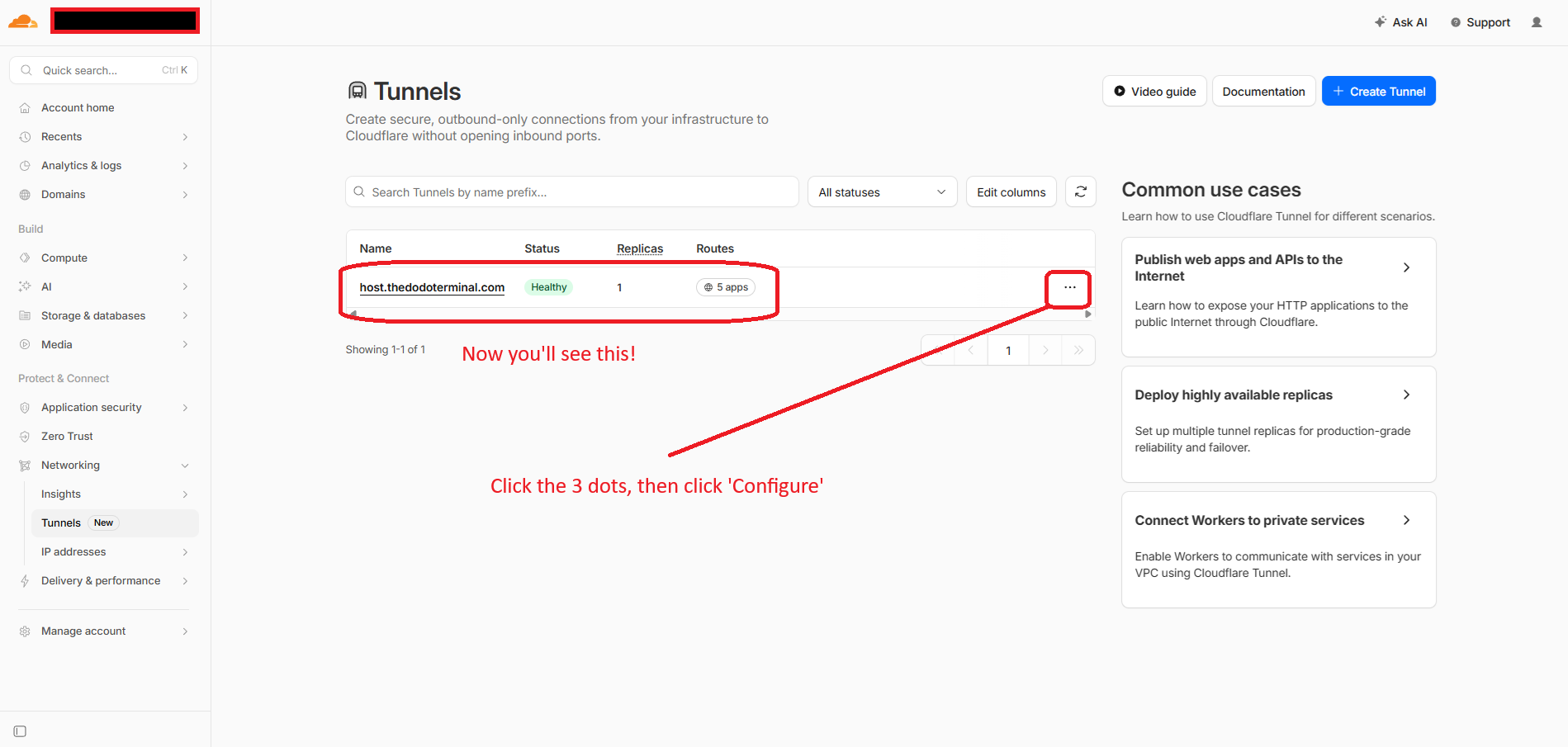The image size is (1568, 747).
Task: Toggle the sidebar collapse icon
Action: tap(21, 731)
